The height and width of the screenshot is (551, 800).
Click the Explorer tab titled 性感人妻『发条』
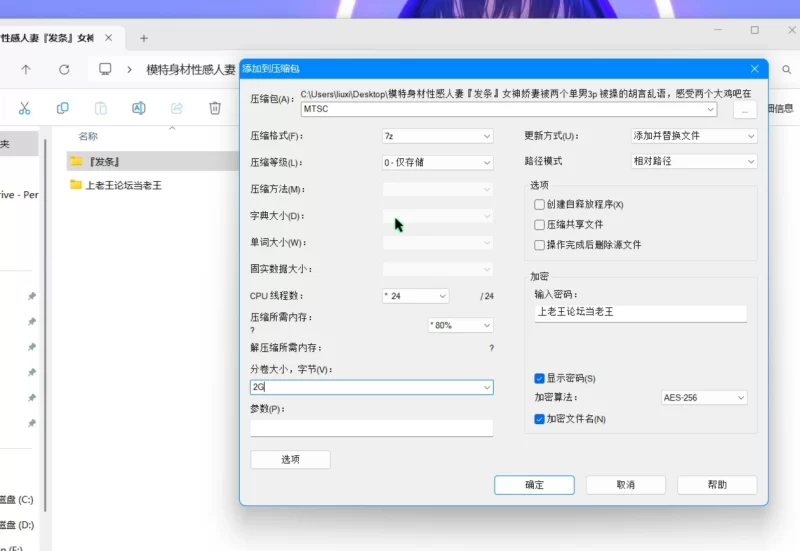[x=47, y=38]
